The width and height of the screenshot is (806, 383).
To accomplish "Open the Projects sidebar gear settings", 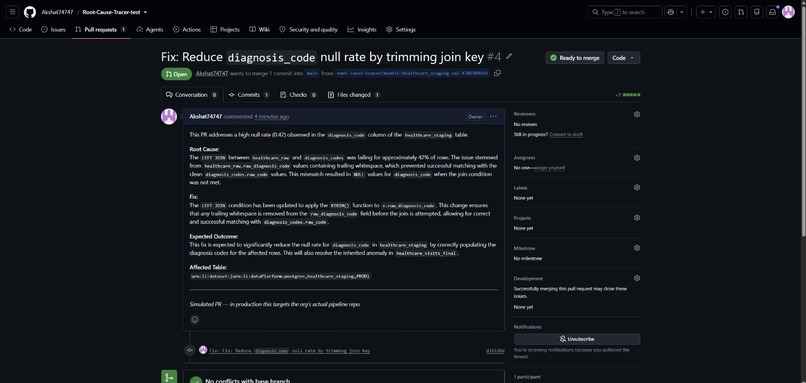I will click(x=637, y=218).
